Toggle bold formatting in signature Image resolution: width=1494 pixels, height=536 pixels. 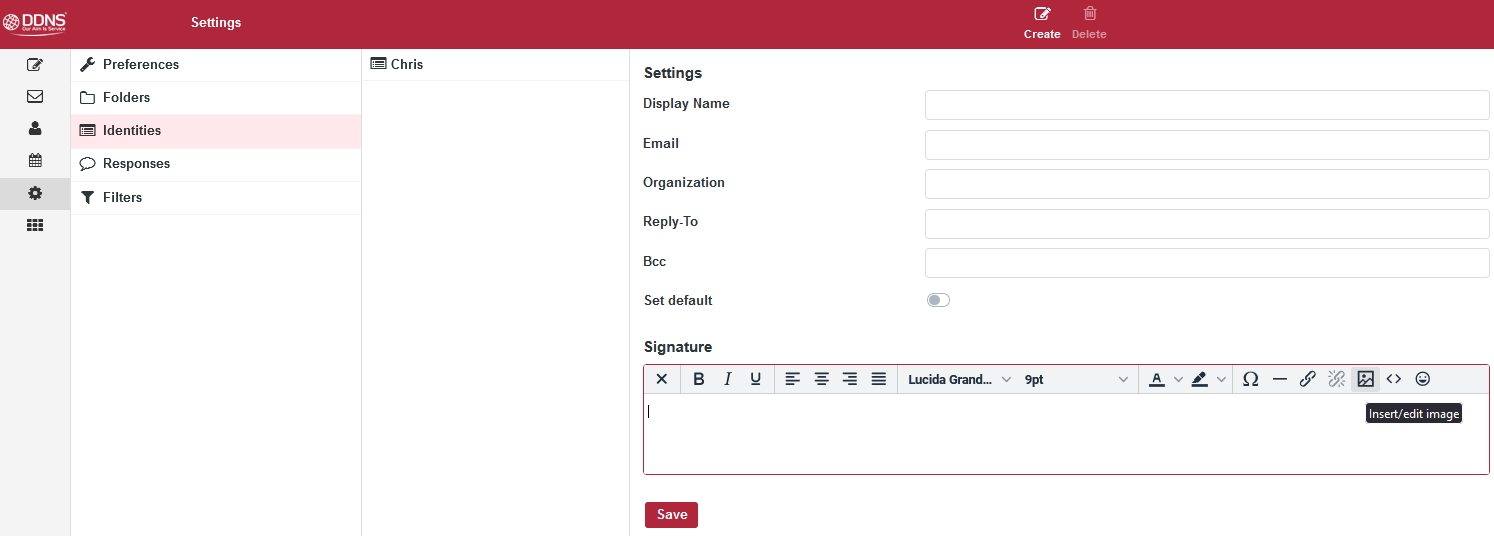coord(699,379)
